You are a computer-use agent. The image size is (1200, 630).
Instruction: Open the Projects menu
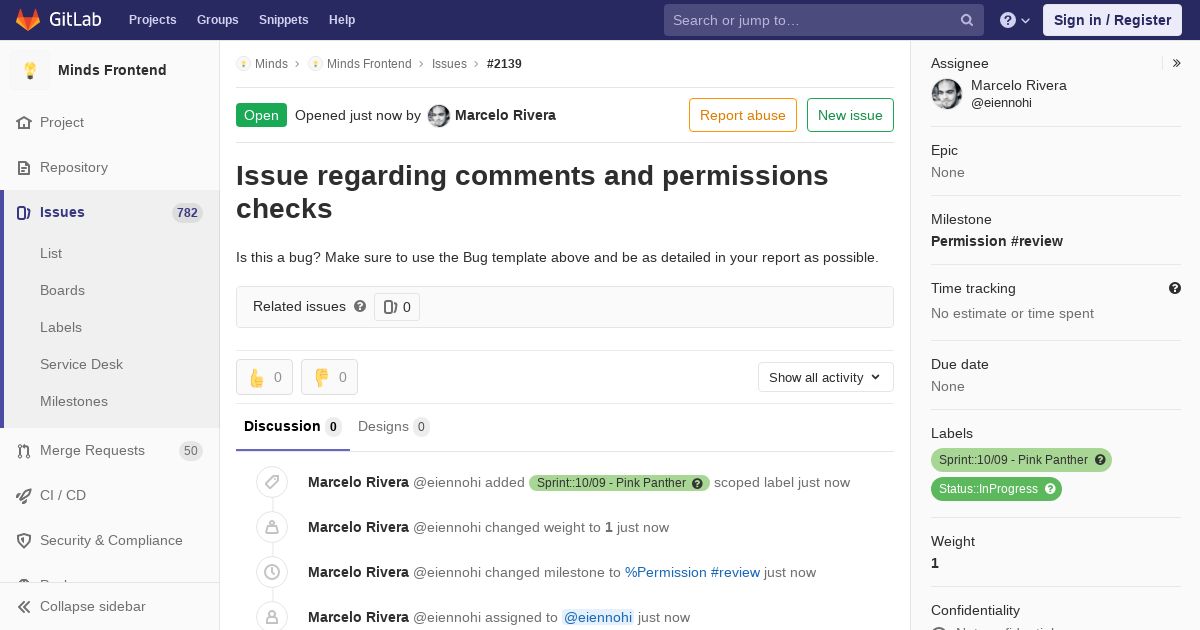click(152, 20)
